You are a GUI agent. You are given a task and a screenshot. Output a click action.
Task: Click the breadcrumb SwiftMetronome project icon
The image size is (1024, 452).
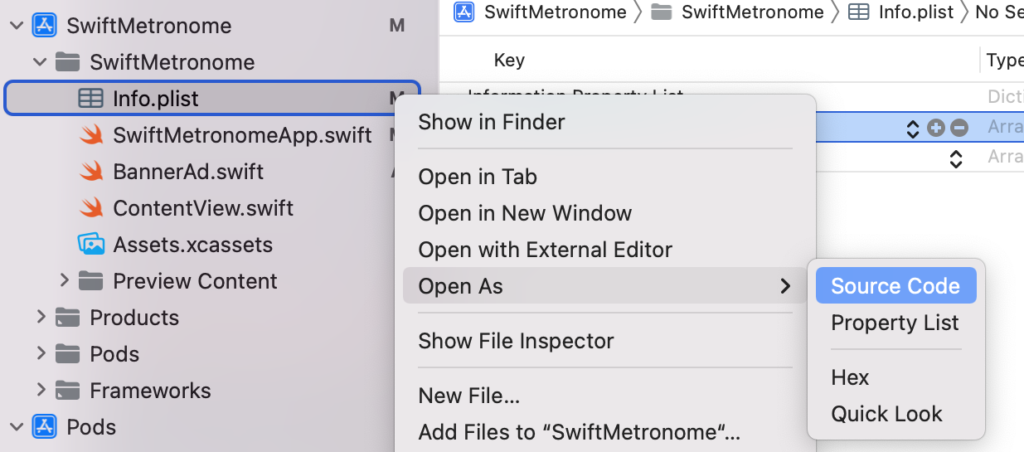(464, 12)
